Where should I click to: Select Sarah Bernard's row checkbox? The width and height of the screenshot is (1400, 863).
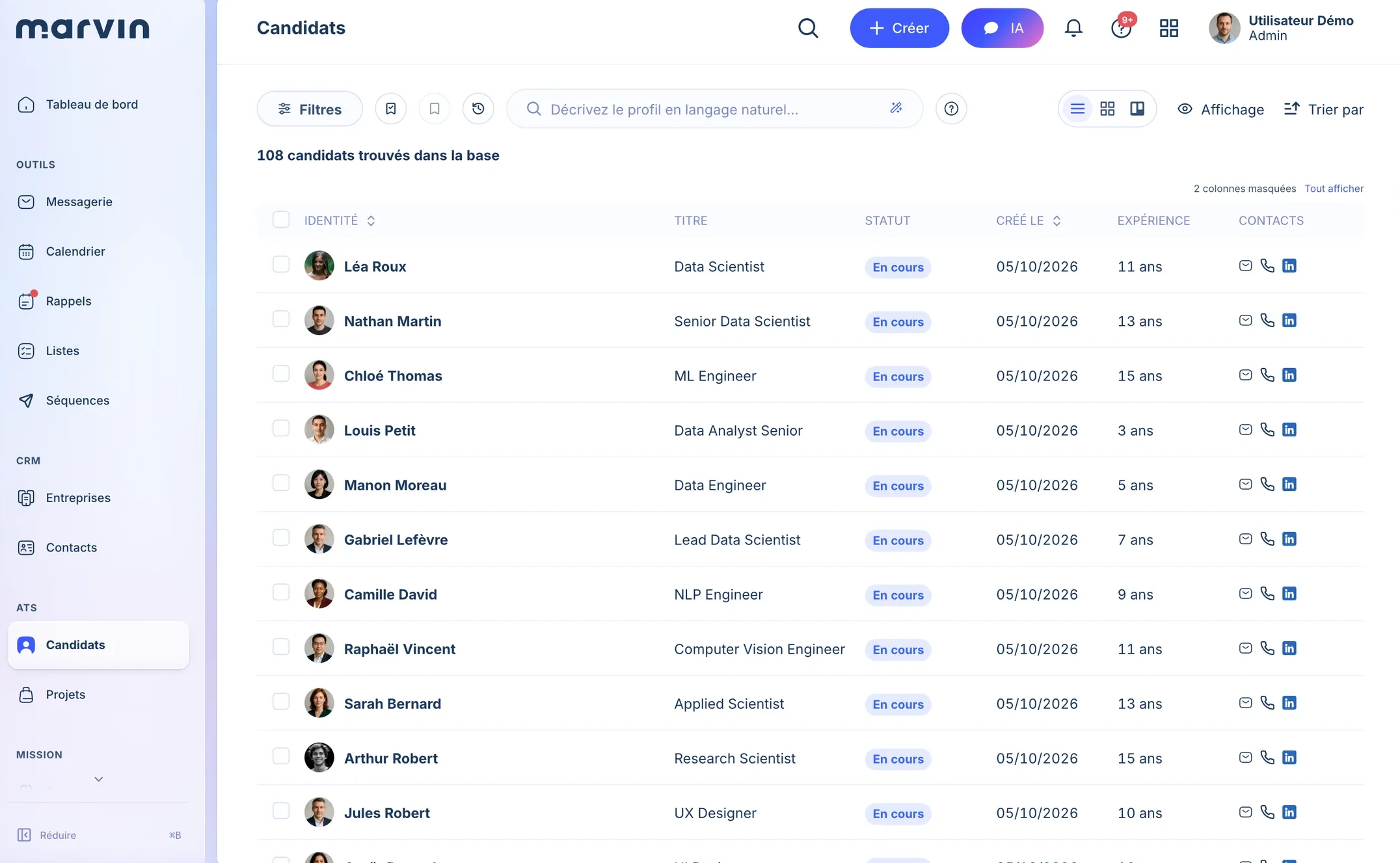[281, 701]
